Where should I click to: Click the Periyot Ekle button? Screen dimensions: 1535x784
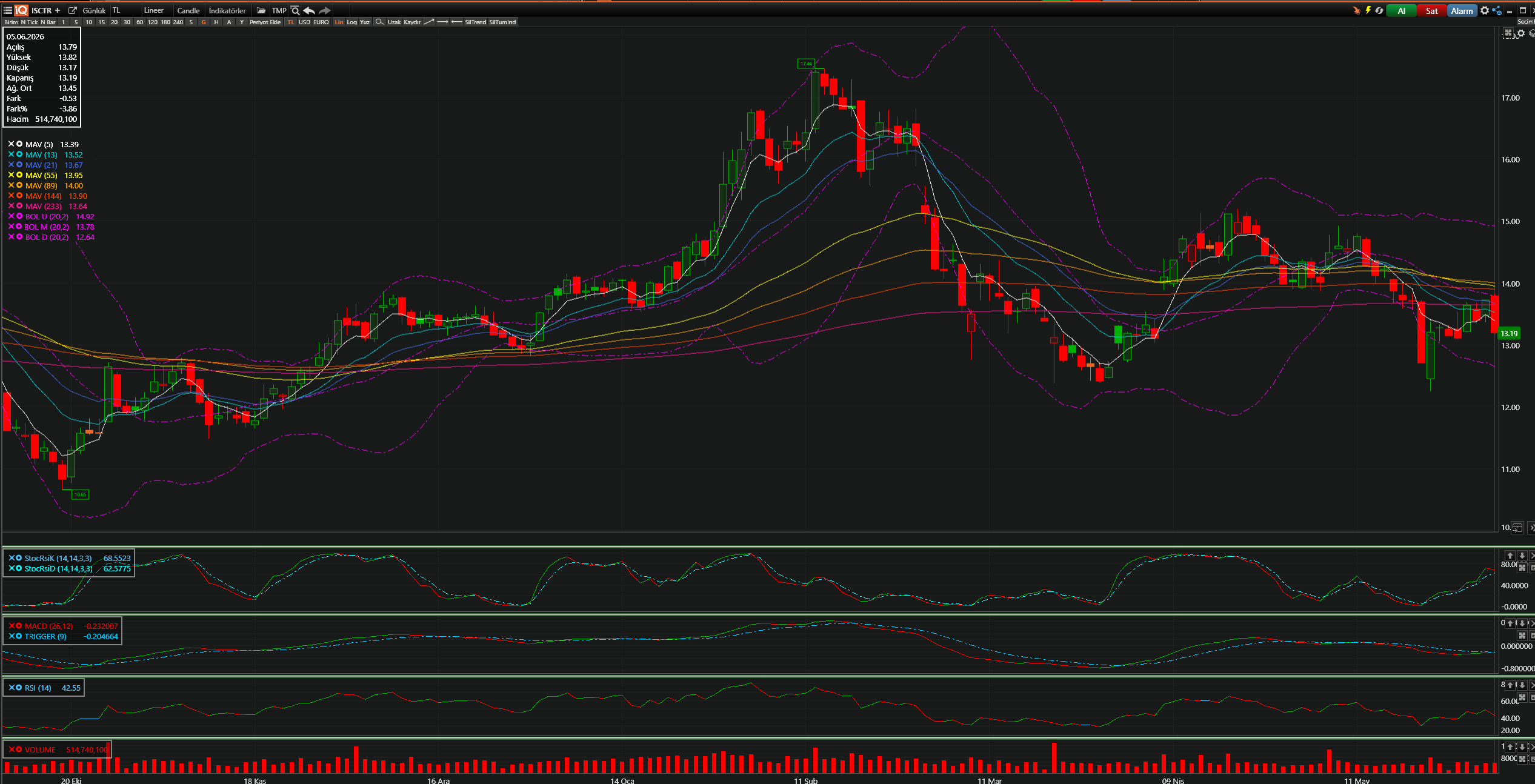(265, 22)
